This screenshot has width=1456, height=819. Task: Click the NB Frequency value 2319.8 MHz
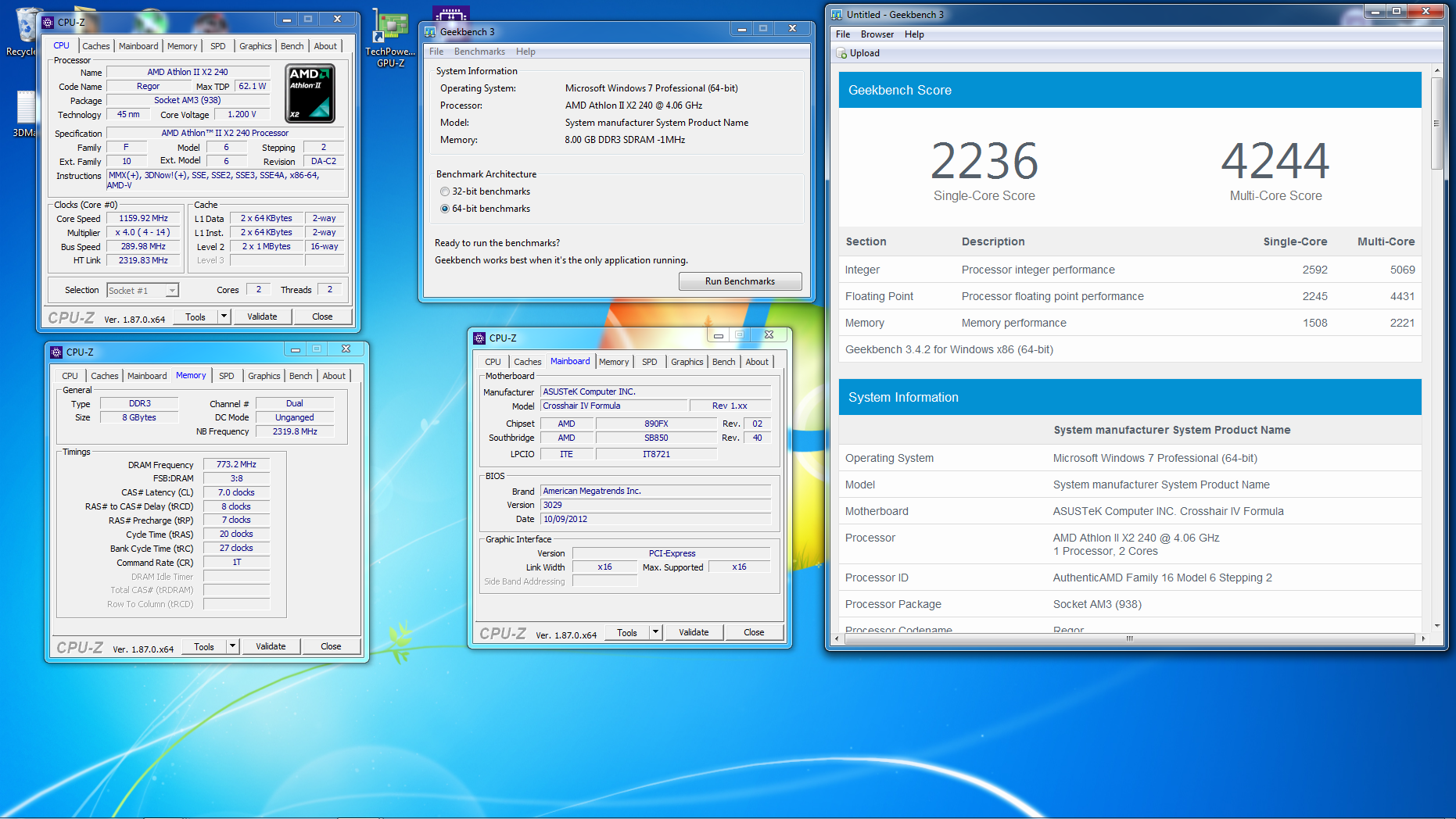(x=295, y=431)
